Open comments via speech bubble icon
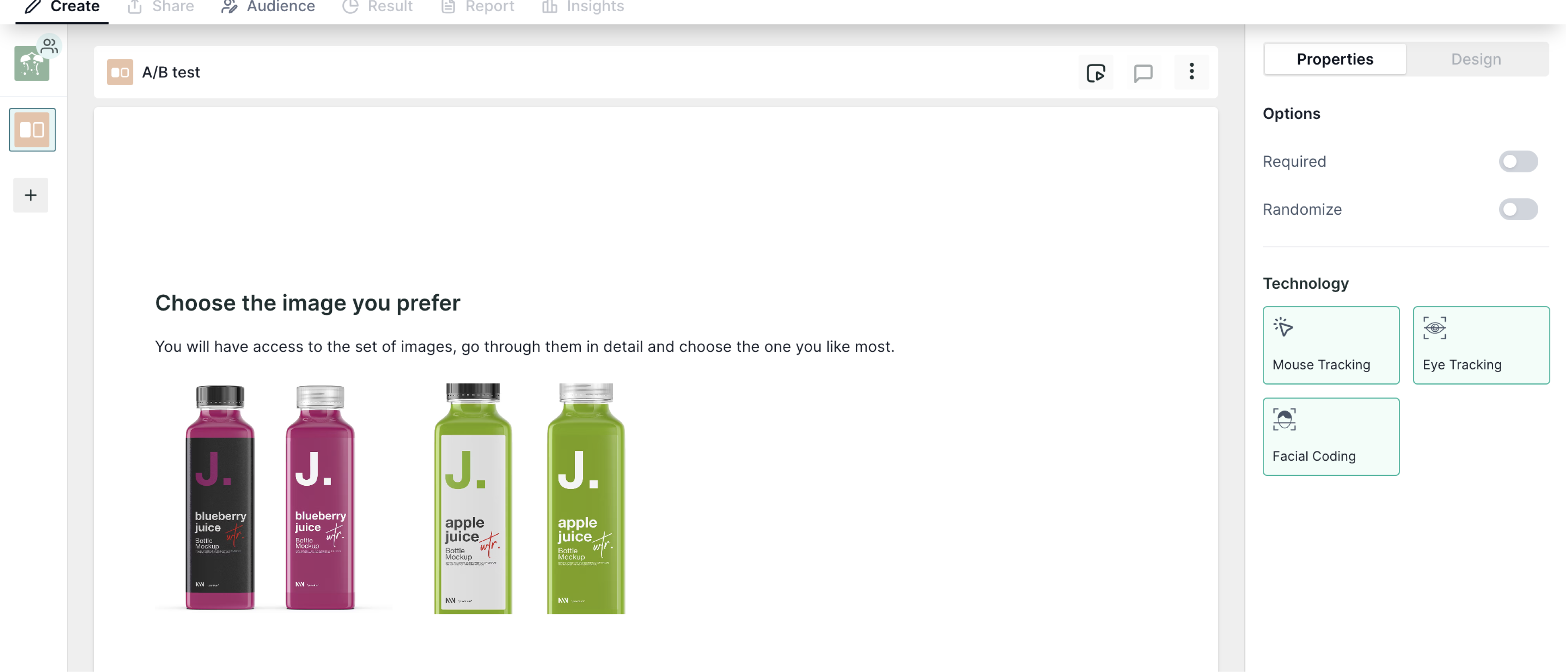The image size is (1568, 672). [x=1143, y=72]
